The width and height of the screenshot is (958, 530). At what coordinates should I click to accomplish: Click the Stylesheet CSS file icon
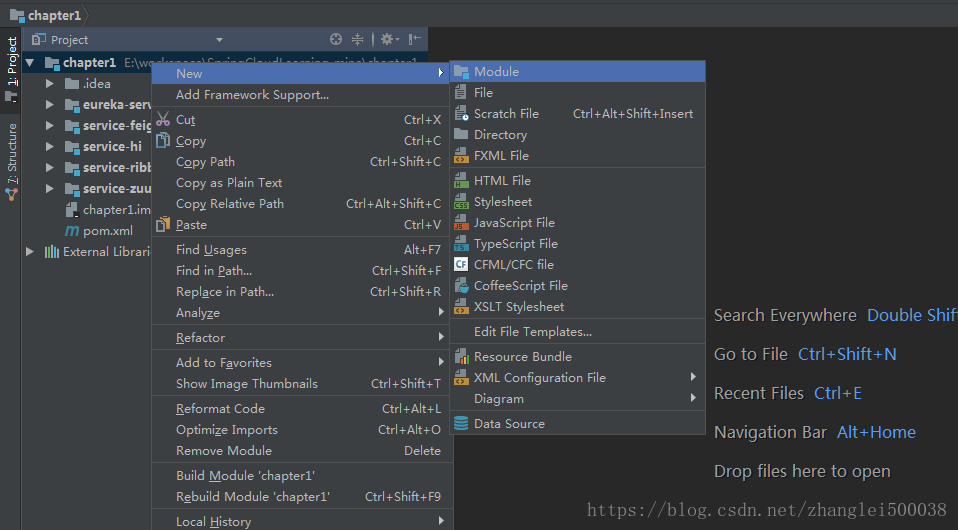click(461, 202)
